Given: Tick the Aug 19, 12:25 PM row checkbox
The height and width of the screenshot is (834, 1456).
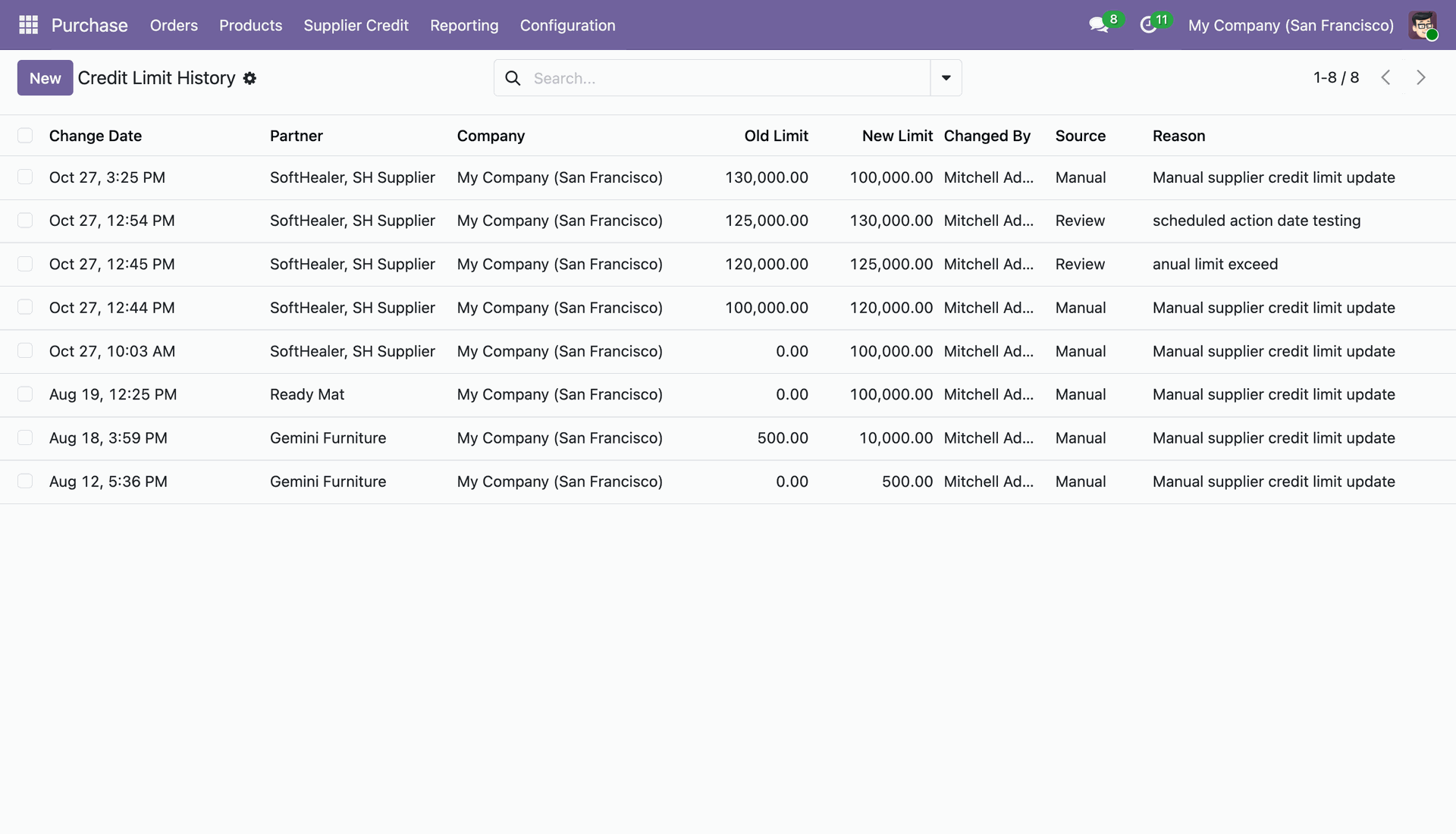Looking at the screenshot, I should [25, 394].
